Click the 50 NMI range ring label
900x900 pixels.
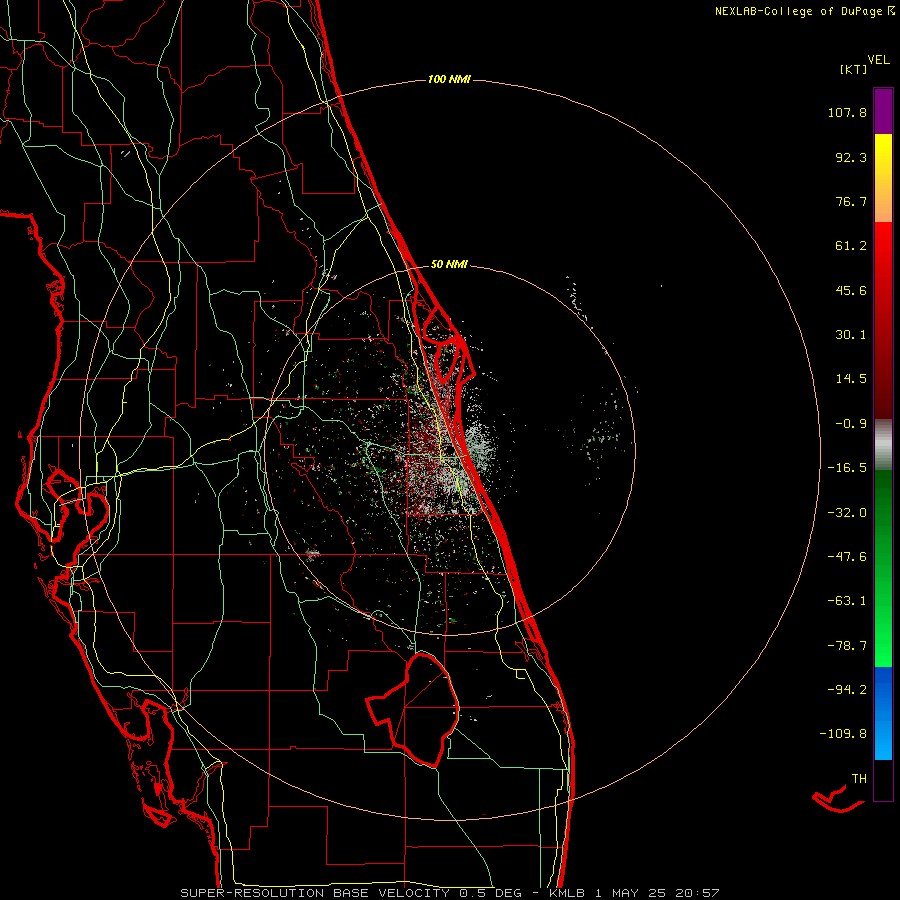point(449,265)
